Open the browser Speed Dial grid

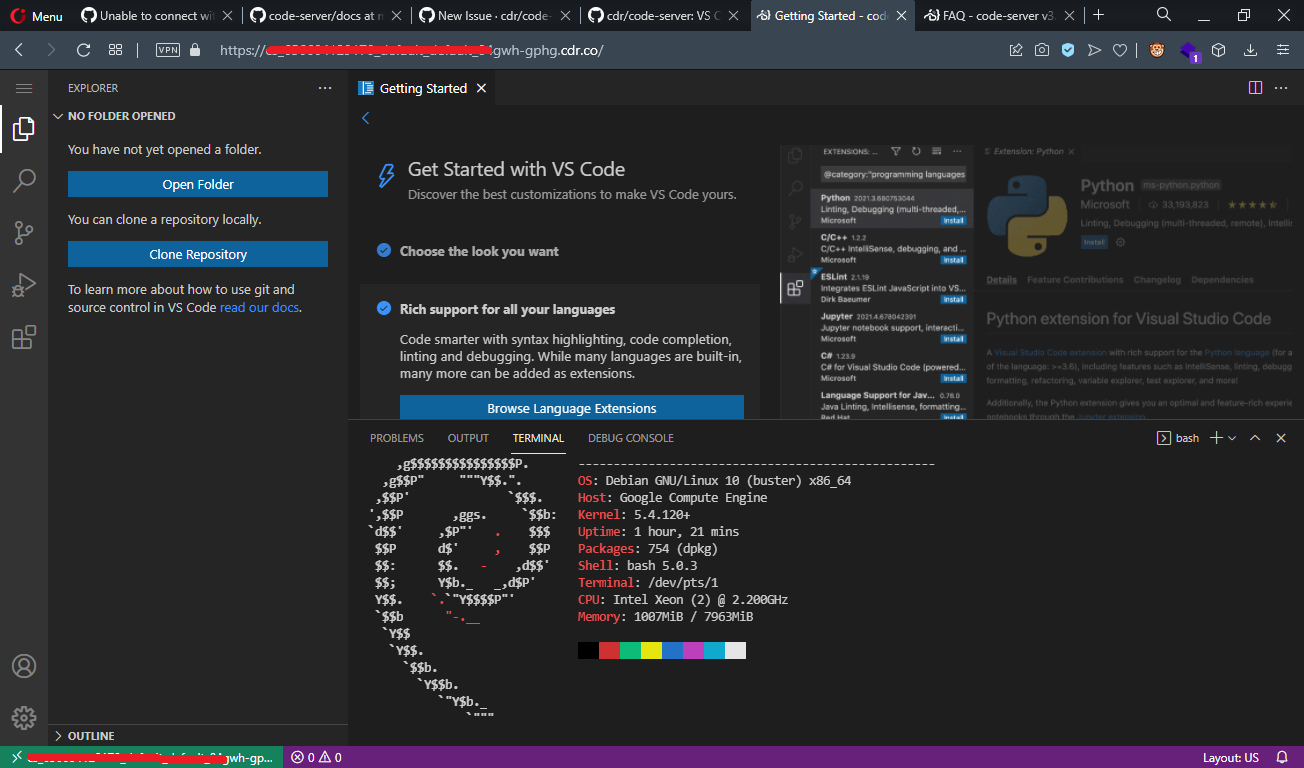coord(115,50)
